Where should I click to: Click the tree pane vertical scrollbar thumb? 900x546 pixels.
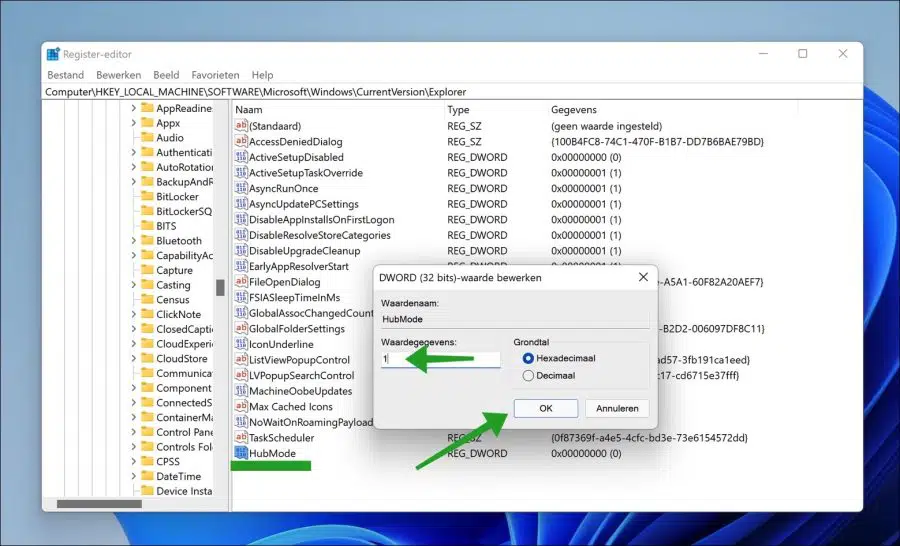pyautogui.click(x=220, y=288)
